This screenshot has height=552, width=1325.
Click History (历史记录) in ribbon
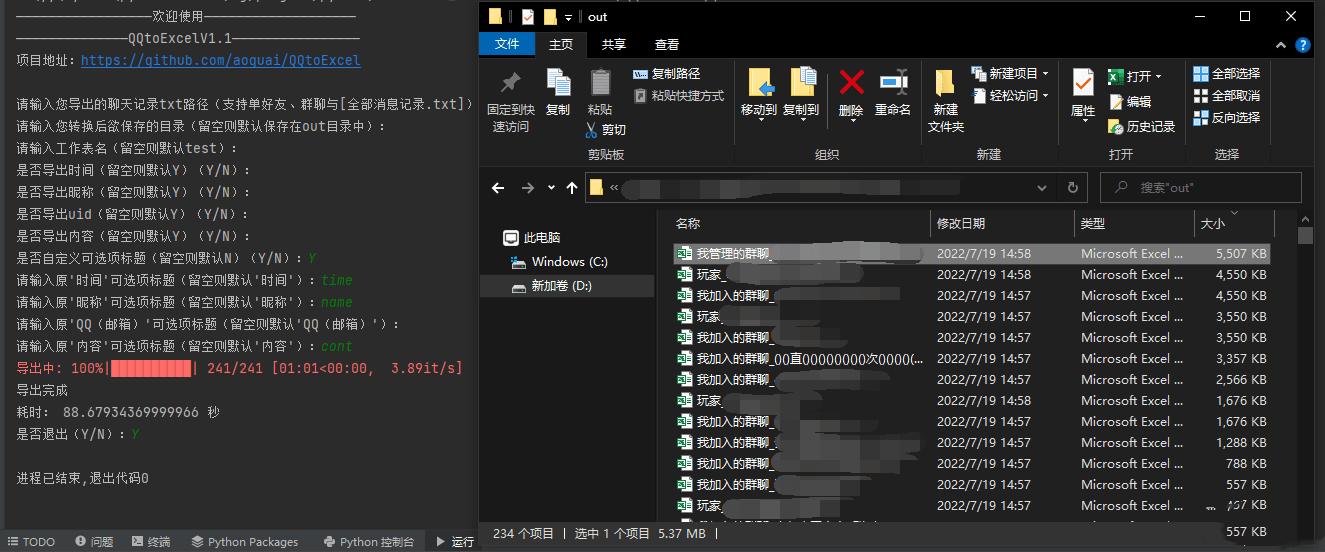[x=1142, y=127]
